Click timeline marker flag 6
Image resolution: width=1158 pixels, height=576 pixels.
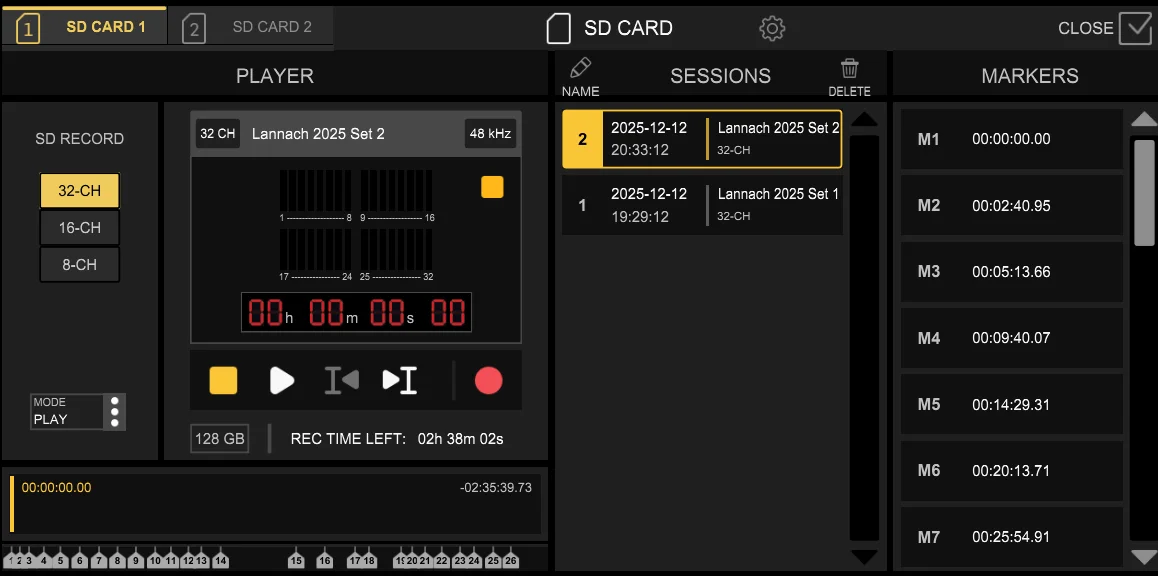click(80, 559)
